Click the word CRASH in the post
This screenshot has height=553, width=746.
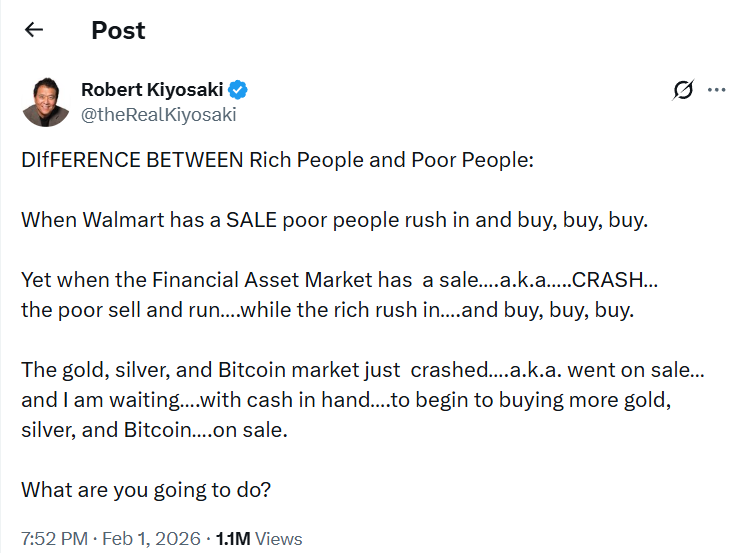[x=607, y=280]
